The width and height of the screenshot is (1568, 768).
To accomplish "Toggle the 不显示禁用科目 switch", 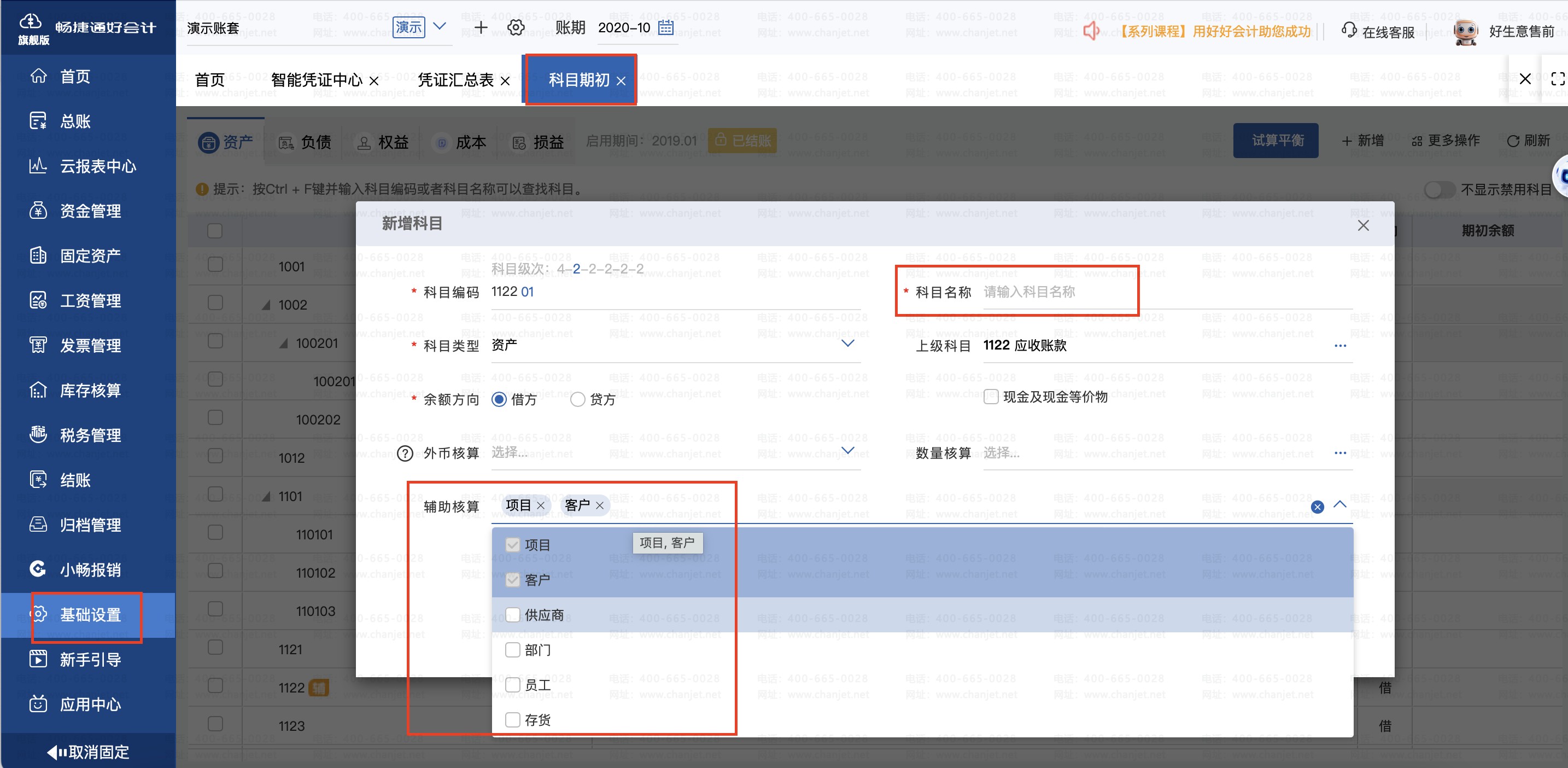I will click(1439, 189).
